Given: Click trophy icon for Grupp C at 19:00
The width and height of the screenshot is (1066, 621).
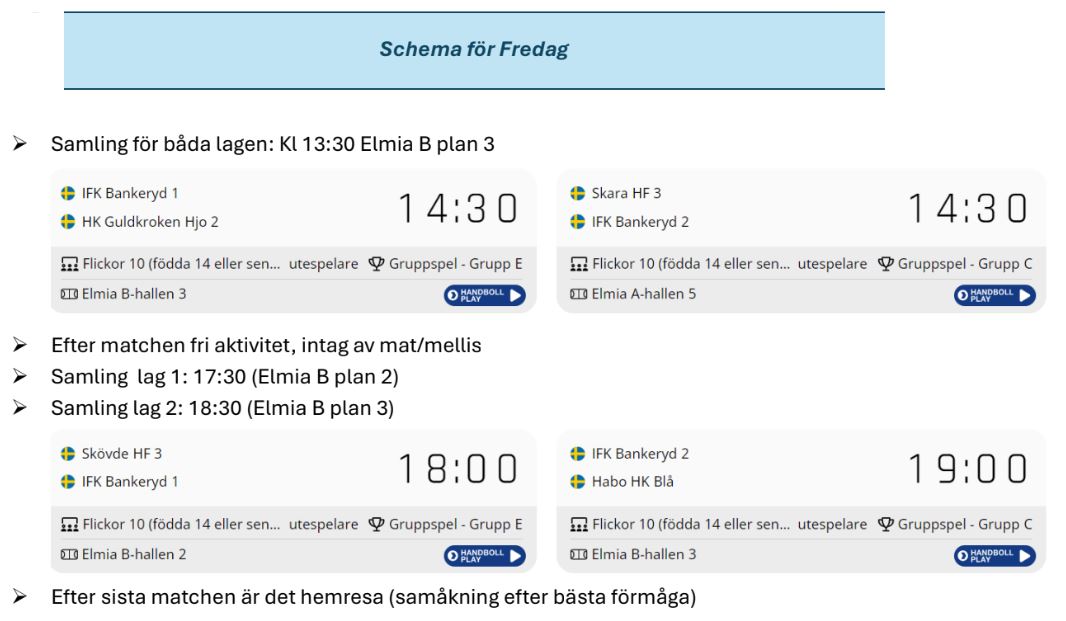Looking at the screenshot, I should click(885, 524).
